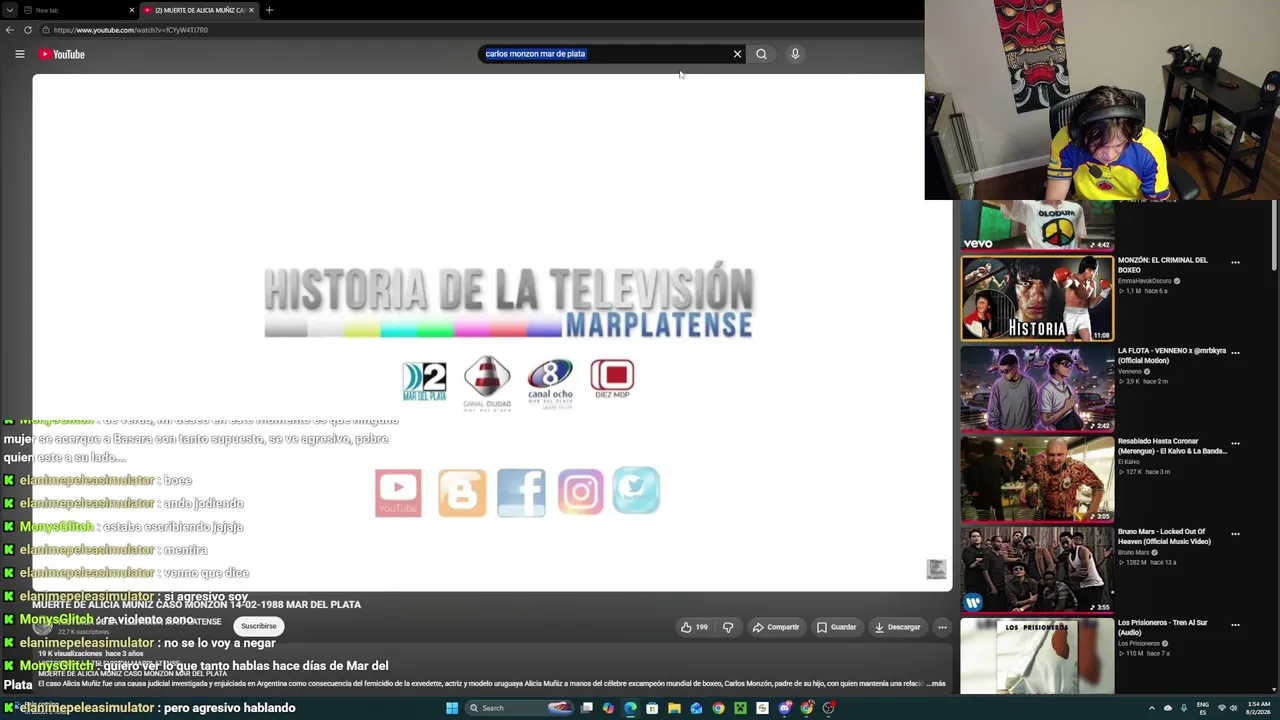This screenshot has width=1280, height=720.
Task: Reload the page with the refresh icon
Action: click(28, 30)
